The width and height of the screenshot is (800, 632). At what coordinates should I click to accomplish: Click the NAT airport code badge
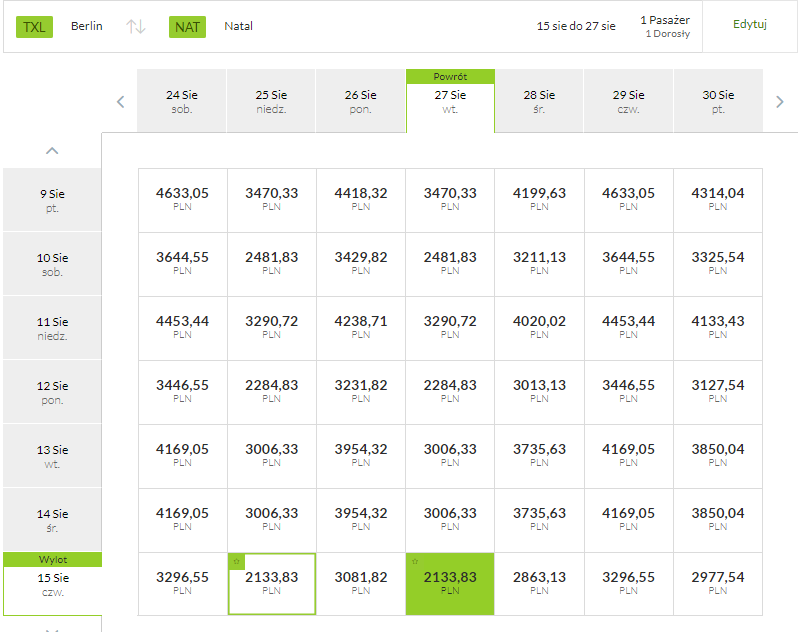[x=187, y=27]
